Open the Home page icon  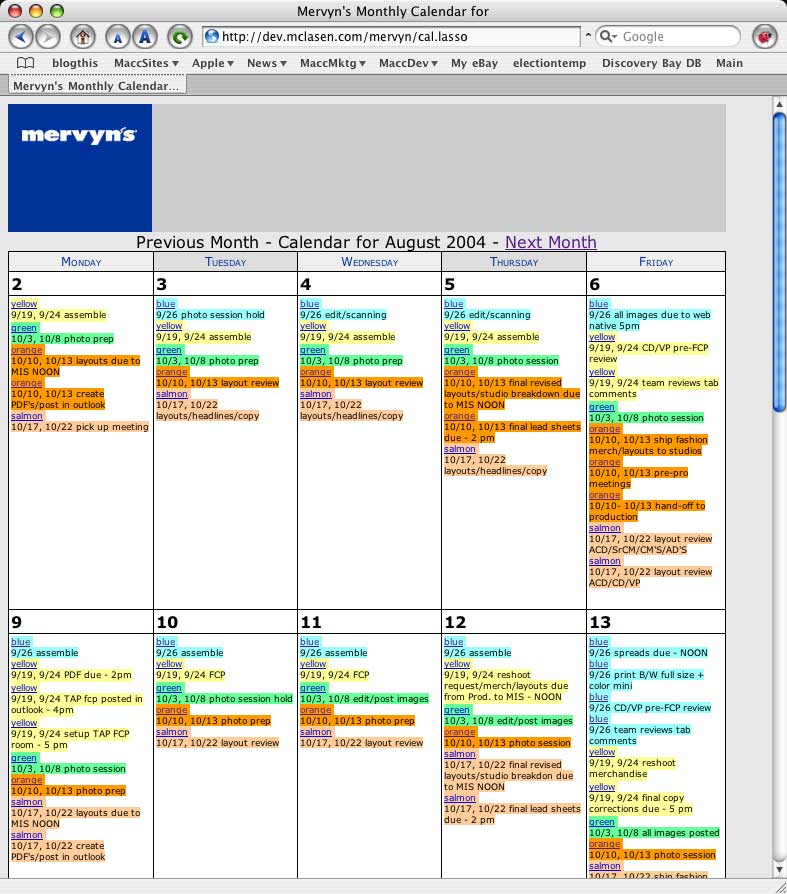coord(83,37)
